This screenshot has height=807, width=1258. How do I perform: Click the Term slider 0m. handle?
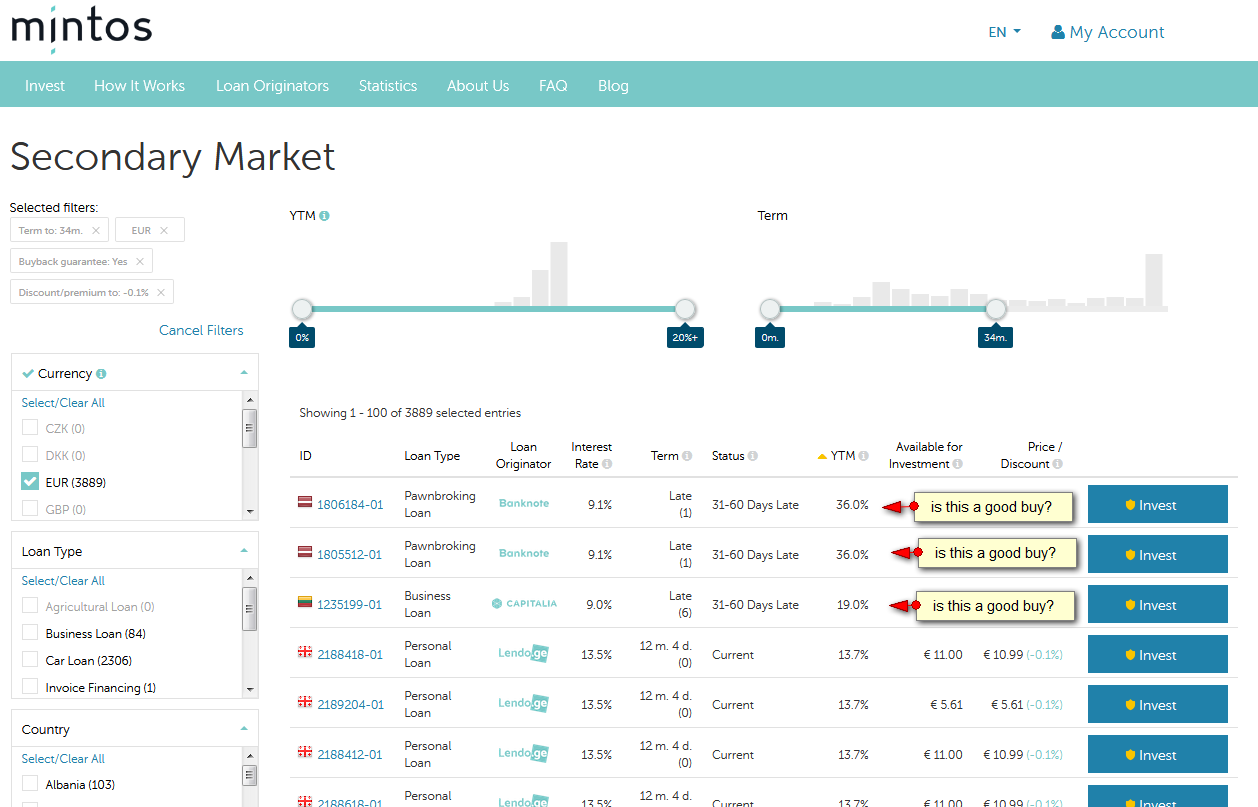tap(769, 309)
